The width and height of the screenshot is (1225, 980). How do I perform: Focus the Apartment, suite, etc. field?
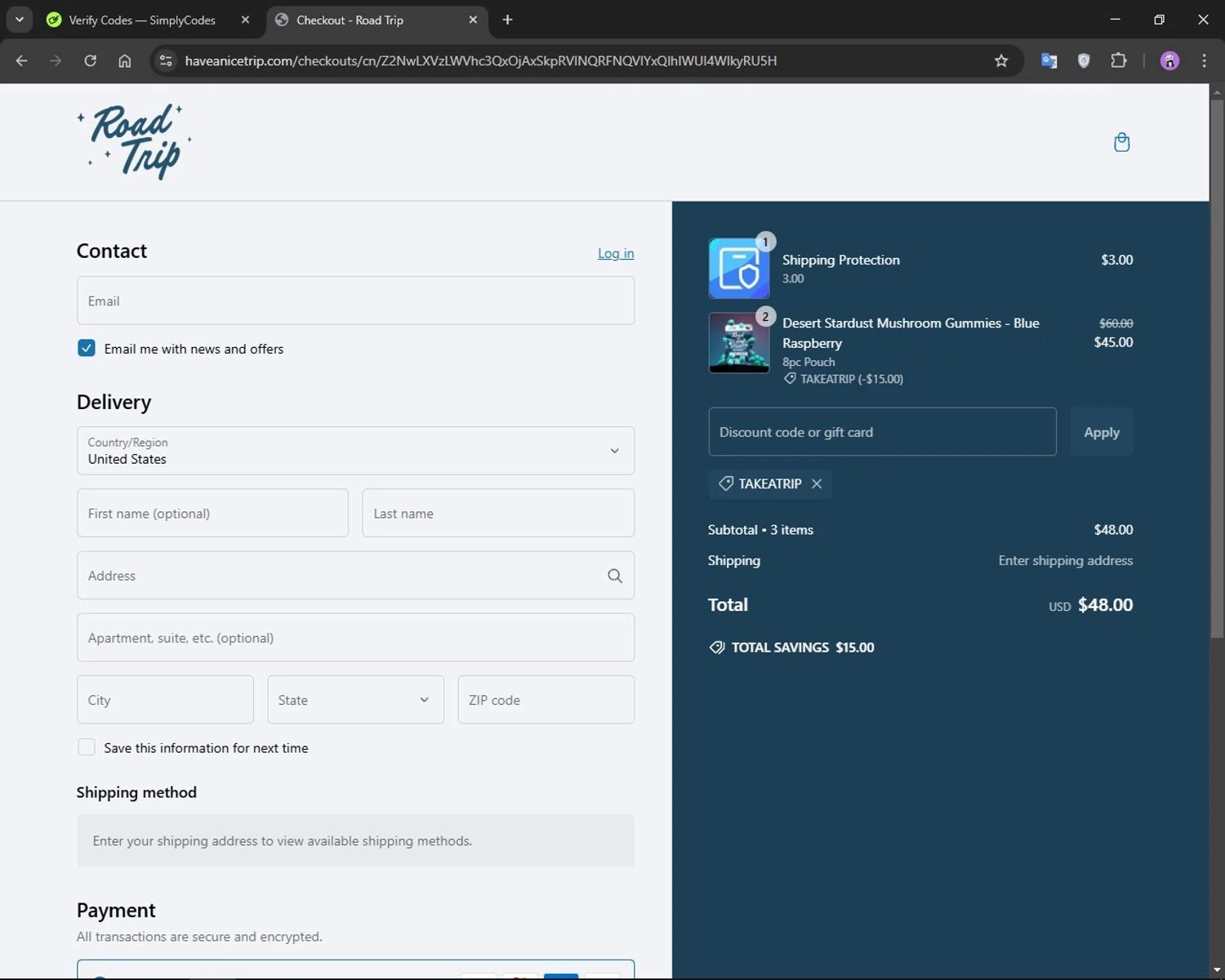pos(355,638)
